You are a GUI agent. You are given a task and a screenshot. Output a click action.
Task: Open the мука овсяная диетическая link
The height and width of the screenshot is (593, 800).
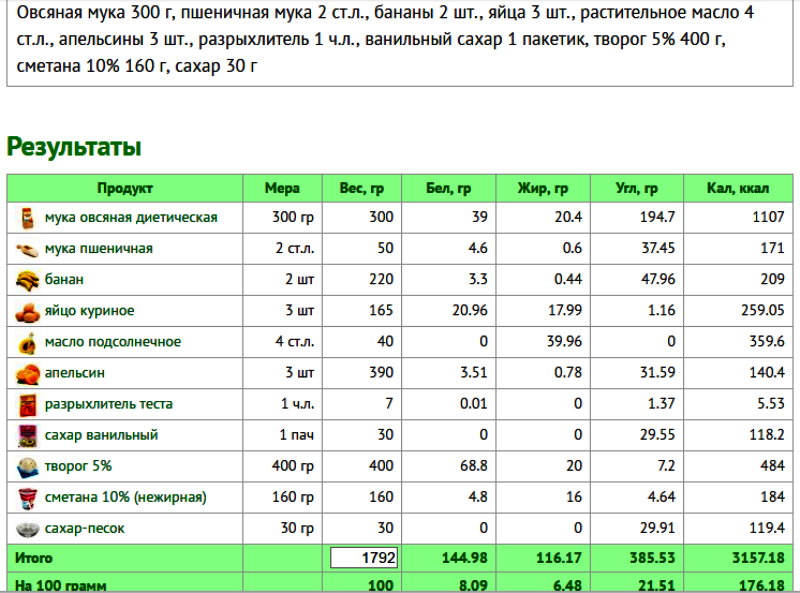131,217
